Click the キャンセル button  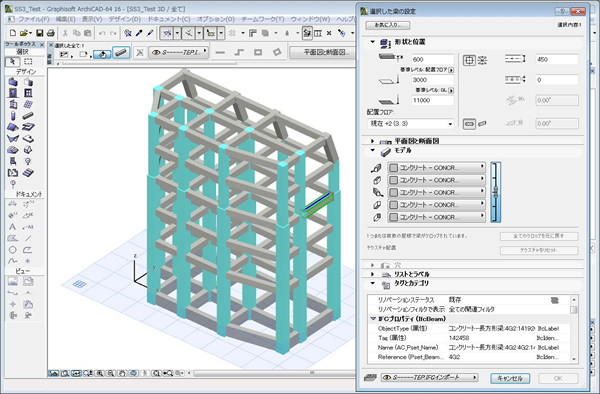510,378
